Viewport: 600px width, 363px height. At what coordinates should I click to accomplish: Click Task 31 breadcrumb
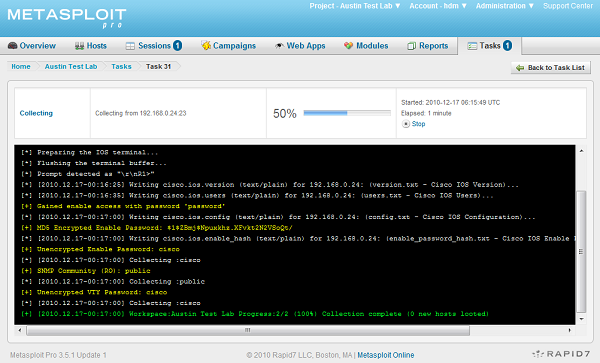coord(158,67)
